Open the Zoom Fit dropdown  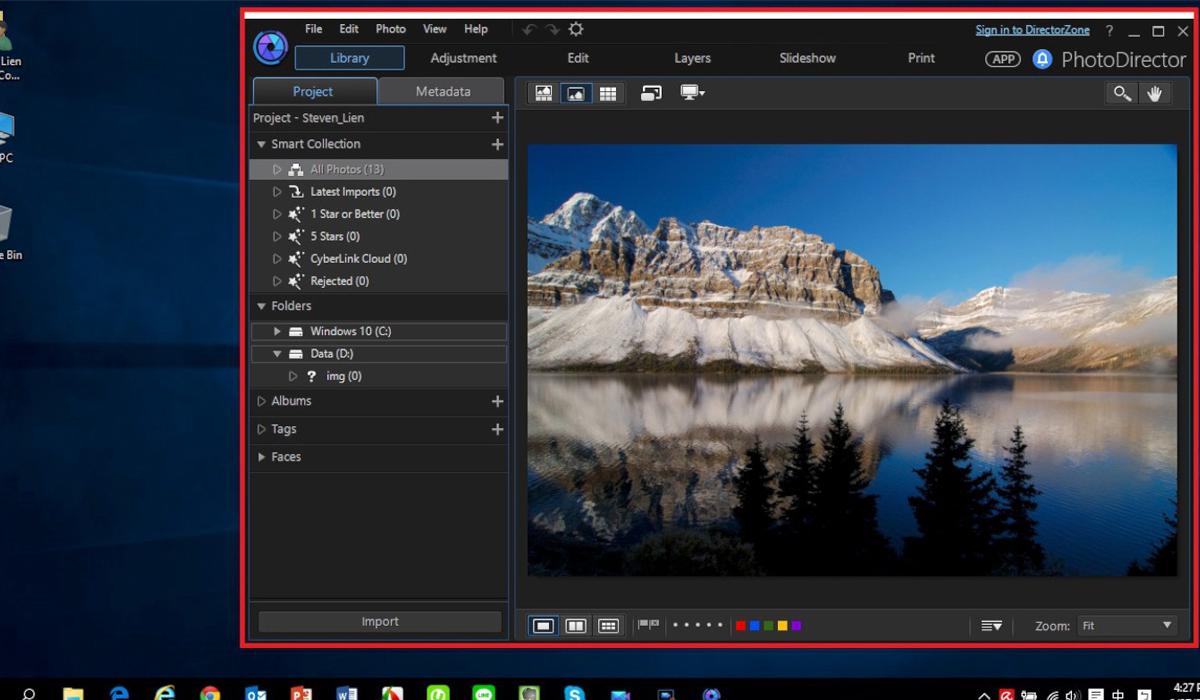tap(1126, 625)
